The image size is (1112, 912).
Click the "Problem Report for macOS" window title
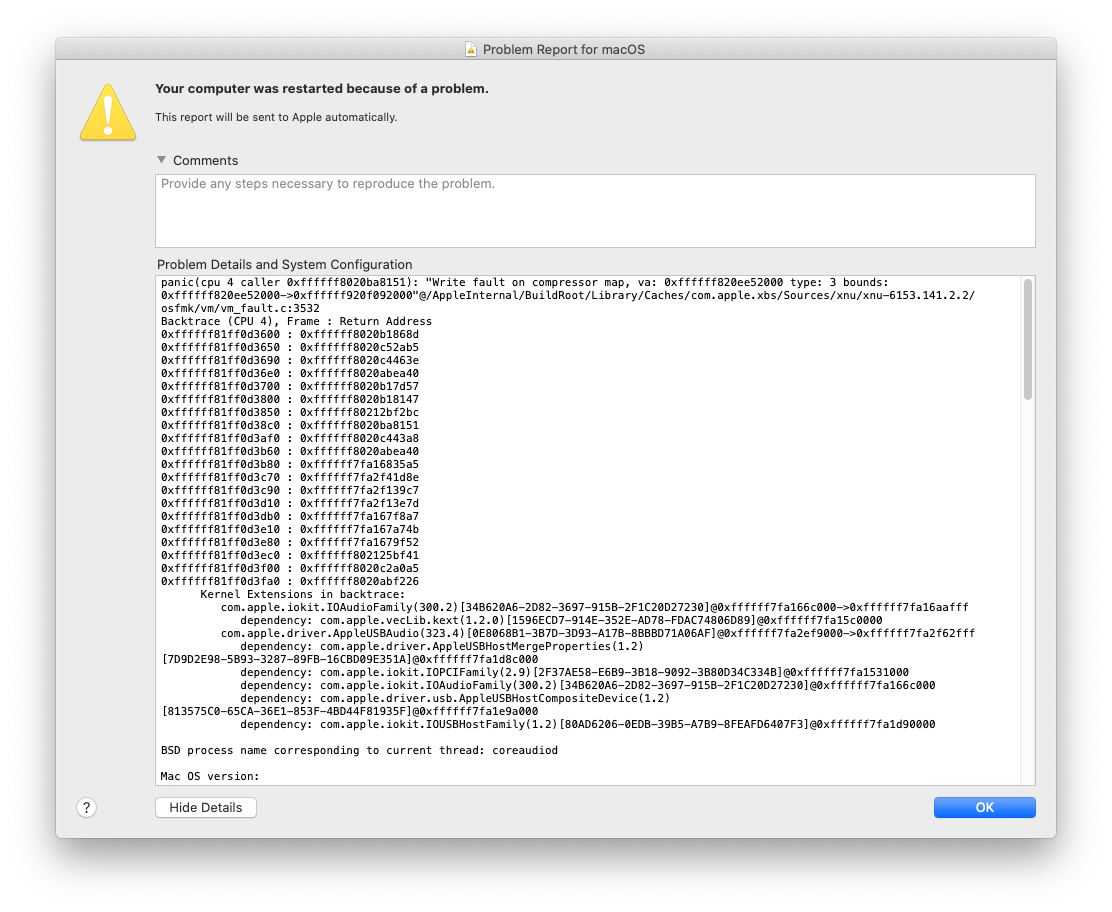pyautogui.click(x=564, y=50)
